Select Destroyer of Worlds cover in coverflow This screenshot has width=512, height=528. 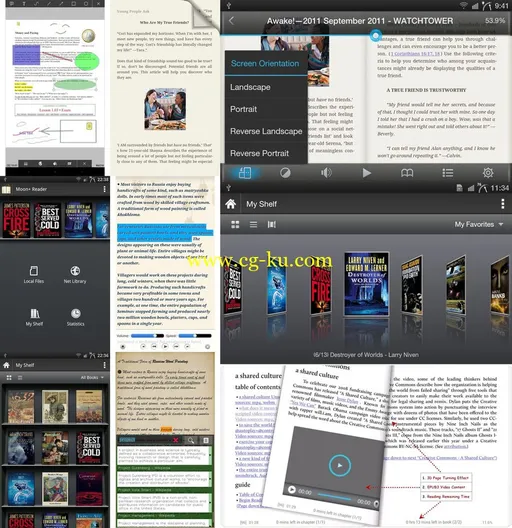click(366, 284)
